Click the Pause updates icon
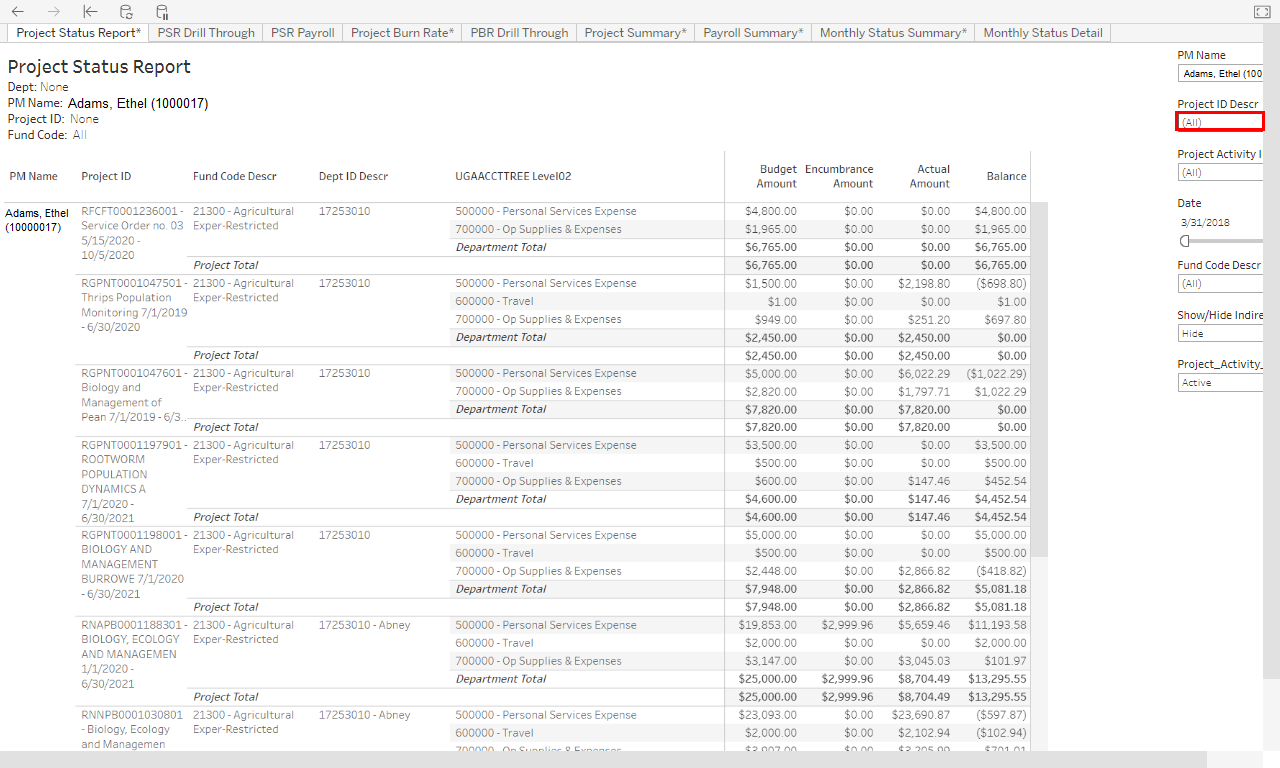 (162, 12)
